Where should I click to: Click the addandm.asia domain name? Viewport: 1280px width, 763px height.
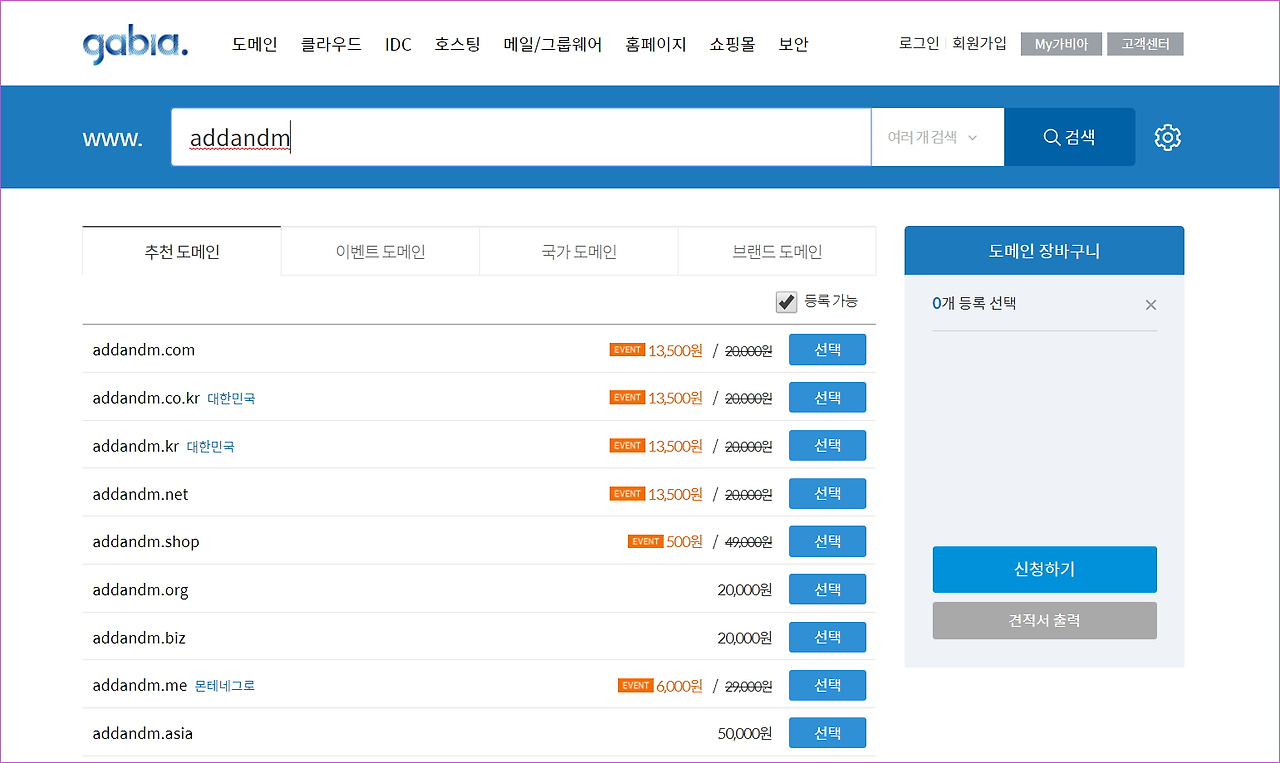point(142,733)
